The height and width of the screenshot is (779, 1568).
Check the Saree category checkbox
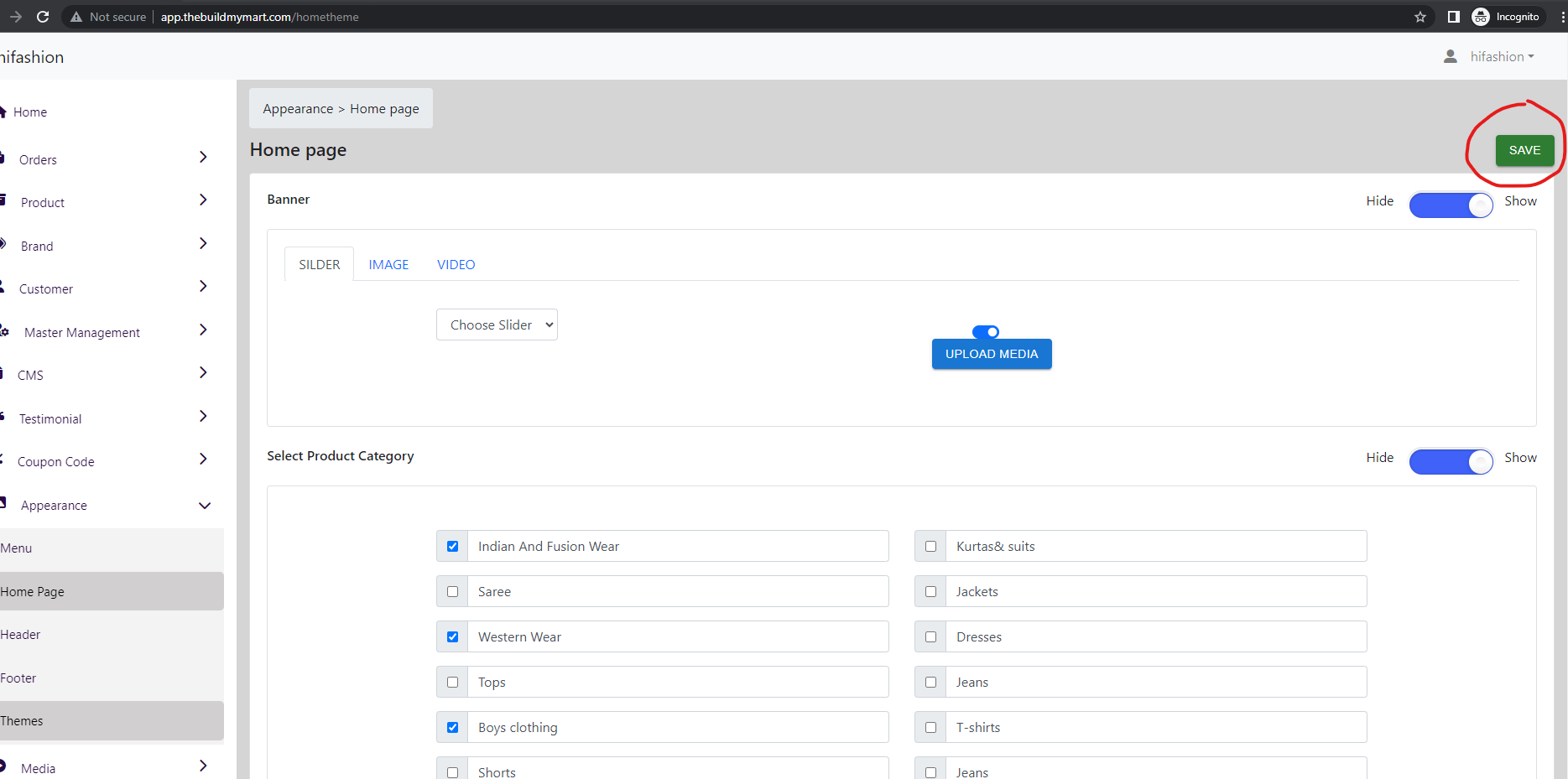pos(453,591)
